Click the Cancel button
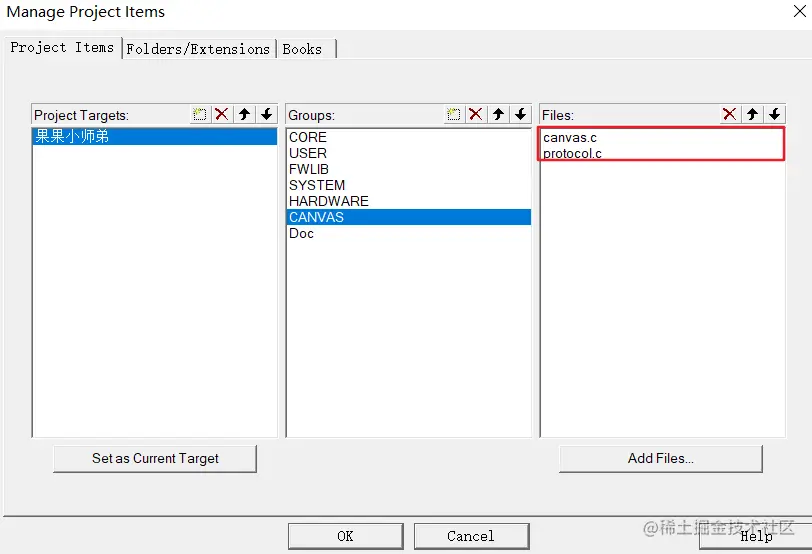Image resolution: width=812 pixels, height=554 pixels. 471,536
